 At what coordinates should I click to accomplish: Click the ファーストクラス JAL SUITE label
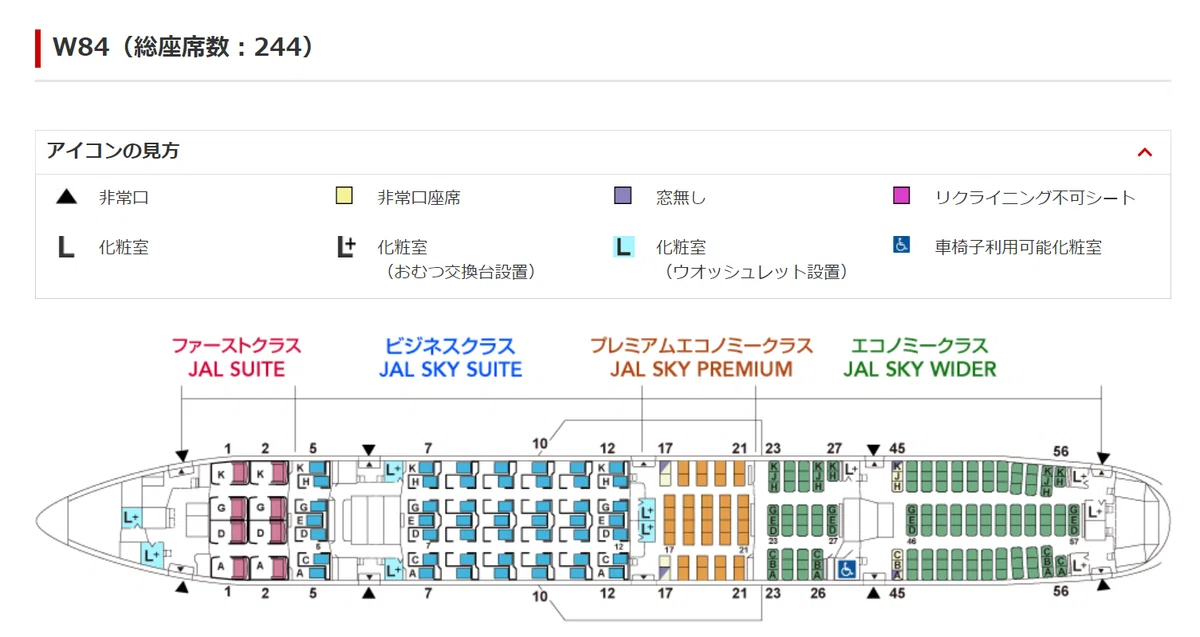(x=236, y=357)
